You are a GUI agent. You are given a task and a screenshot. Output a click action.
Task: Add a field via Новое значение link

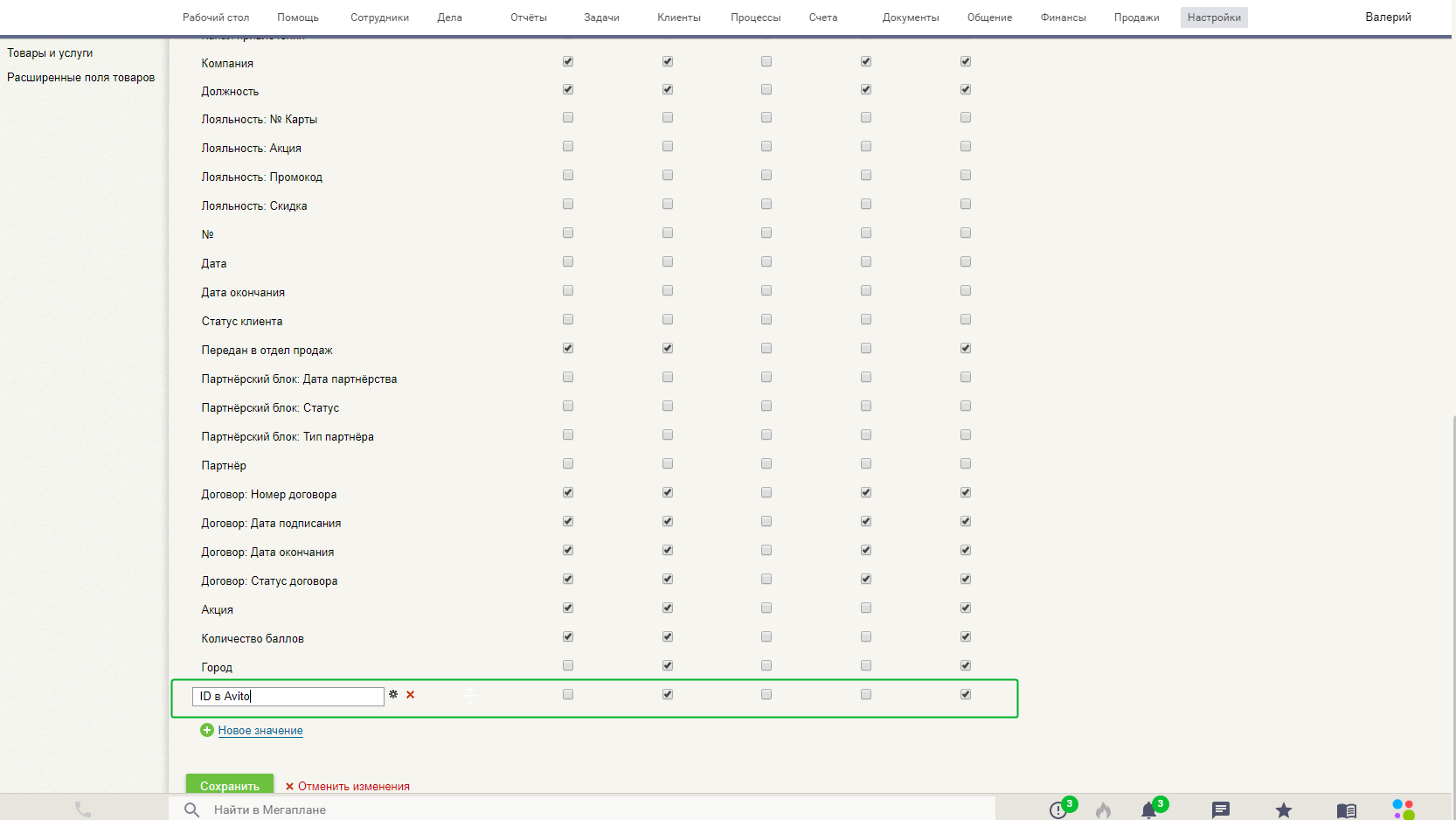pos(260,730)
